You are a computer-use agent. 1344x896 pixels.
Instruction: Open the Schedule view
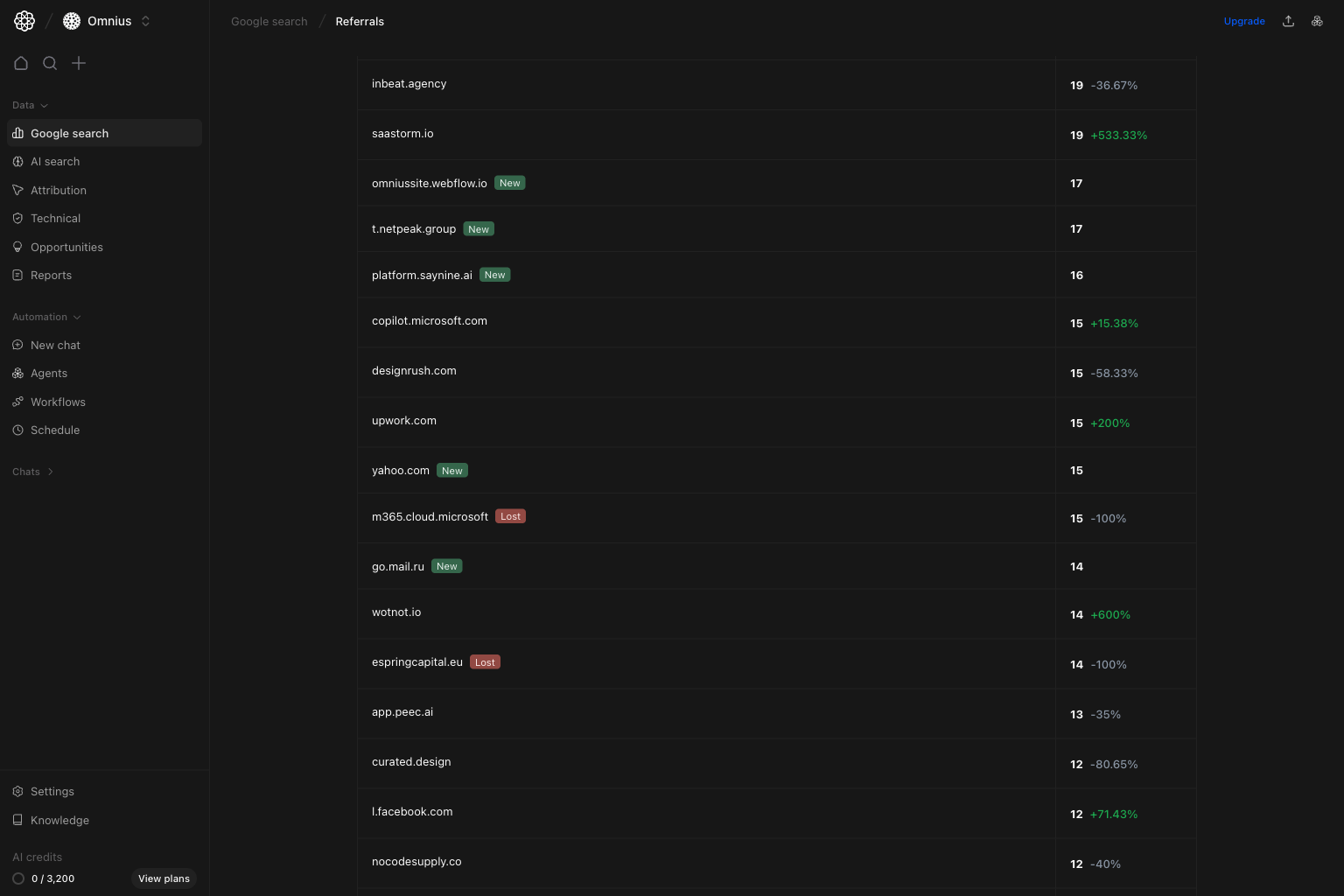click(55, 430)
